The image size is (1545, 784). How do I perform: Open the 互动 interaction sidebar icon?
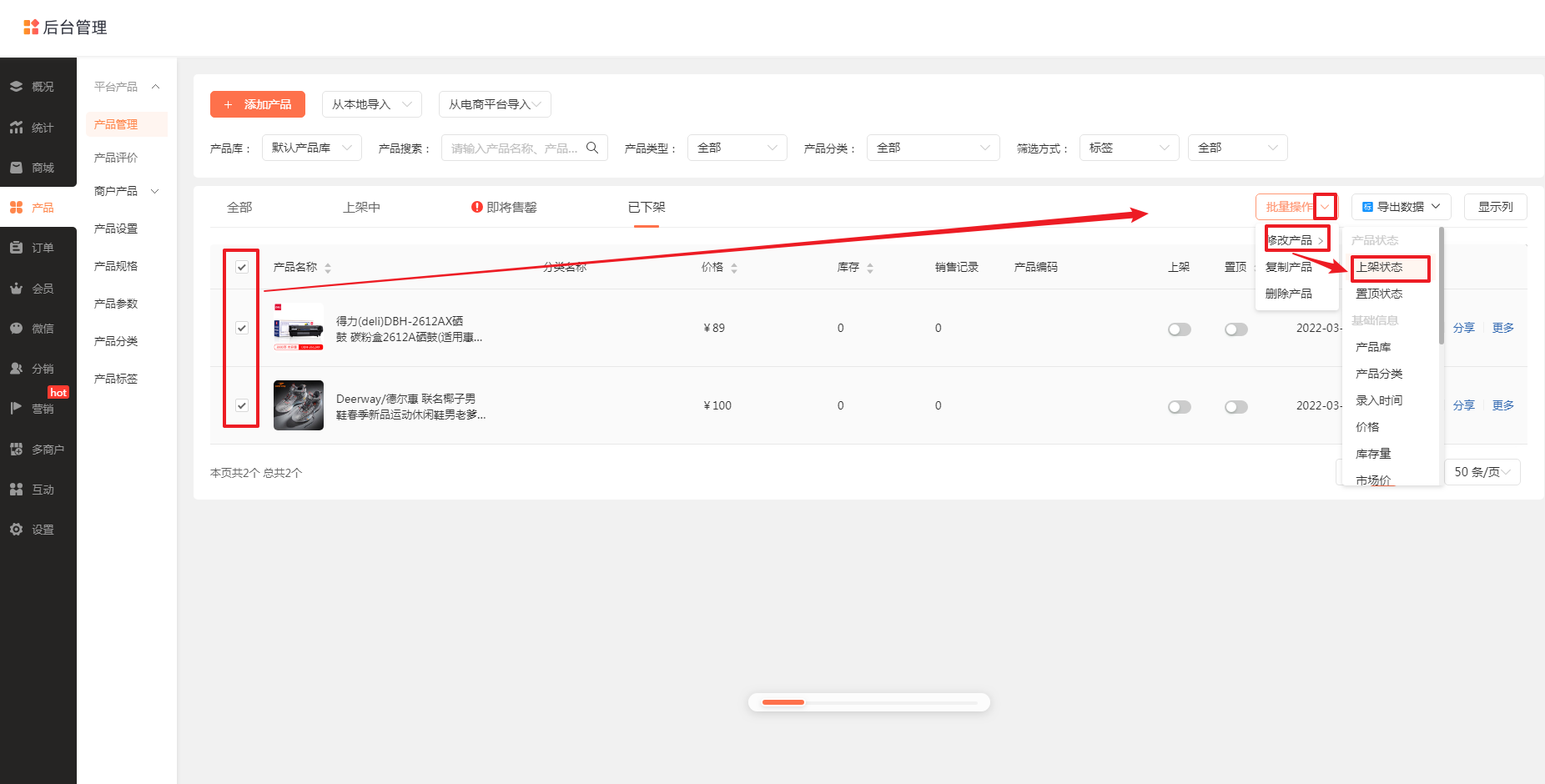(x=16, y=490)
